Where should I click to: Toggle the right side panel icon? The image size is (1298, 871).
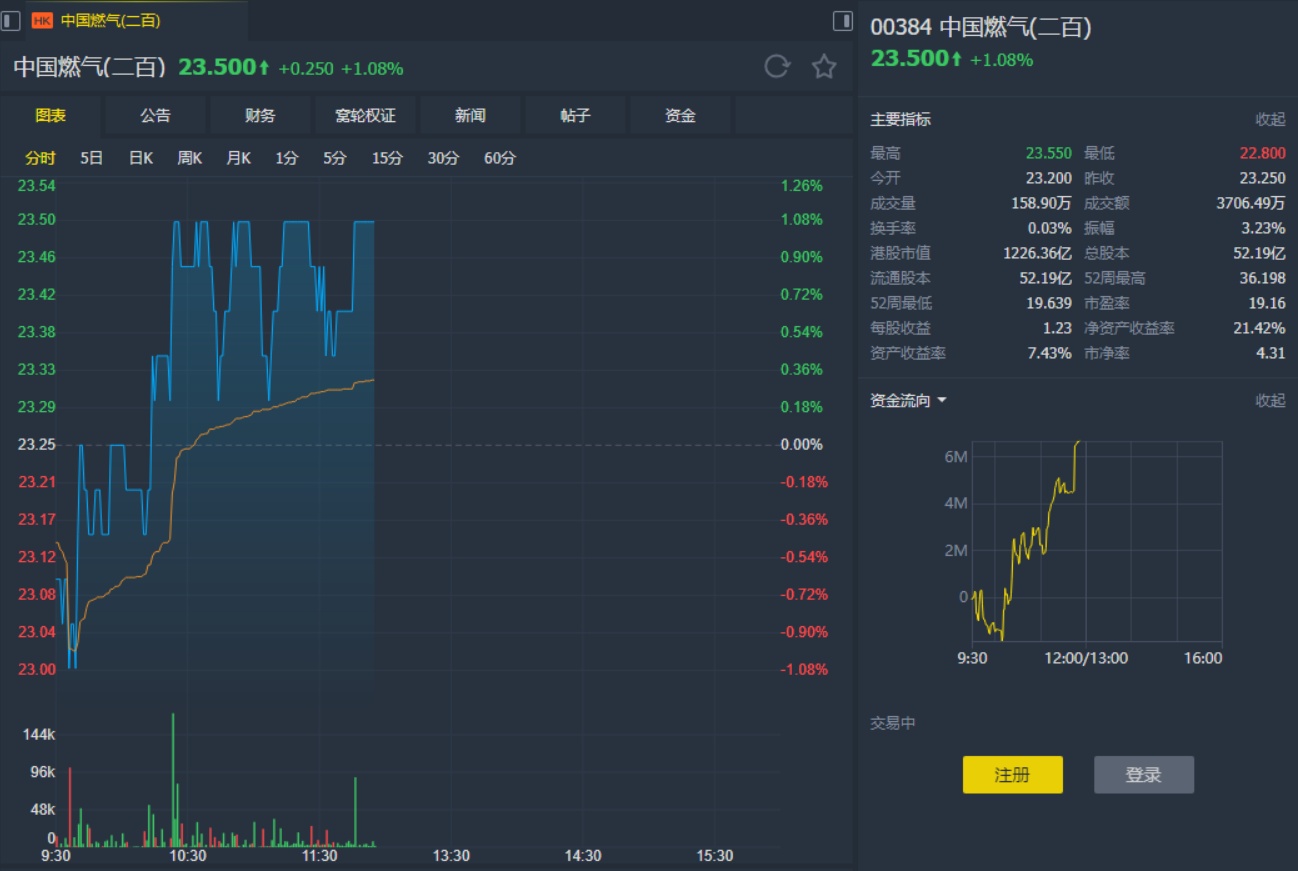click(x=843, y=20)
